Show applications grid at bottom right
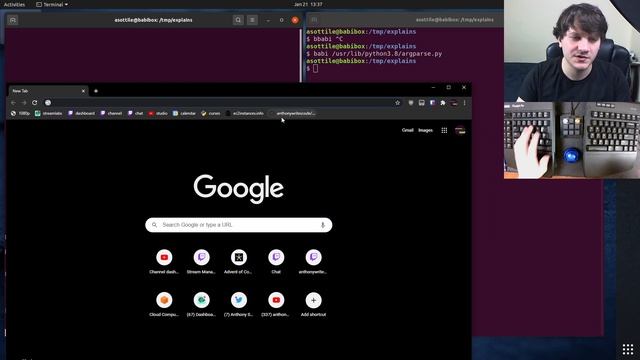640x360 pixels. pyautogui.click(x=628, y=349)
